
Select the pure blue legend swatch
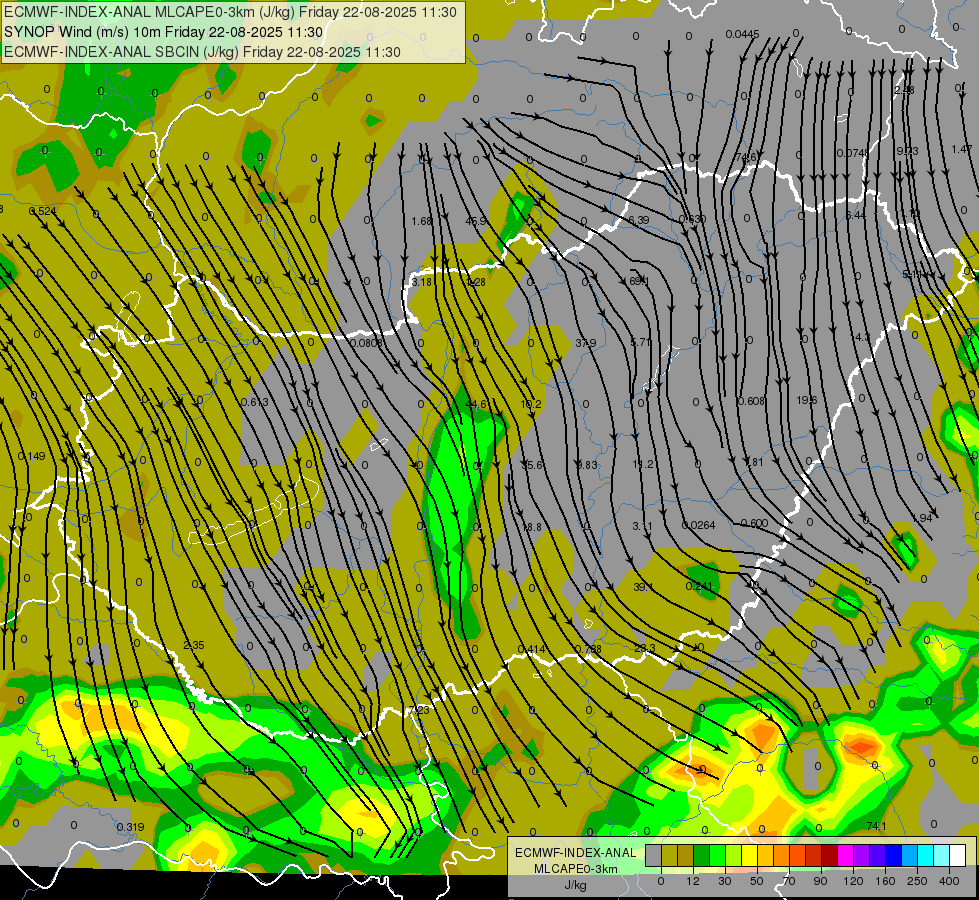pyautogui.click(x=893, y=855)
